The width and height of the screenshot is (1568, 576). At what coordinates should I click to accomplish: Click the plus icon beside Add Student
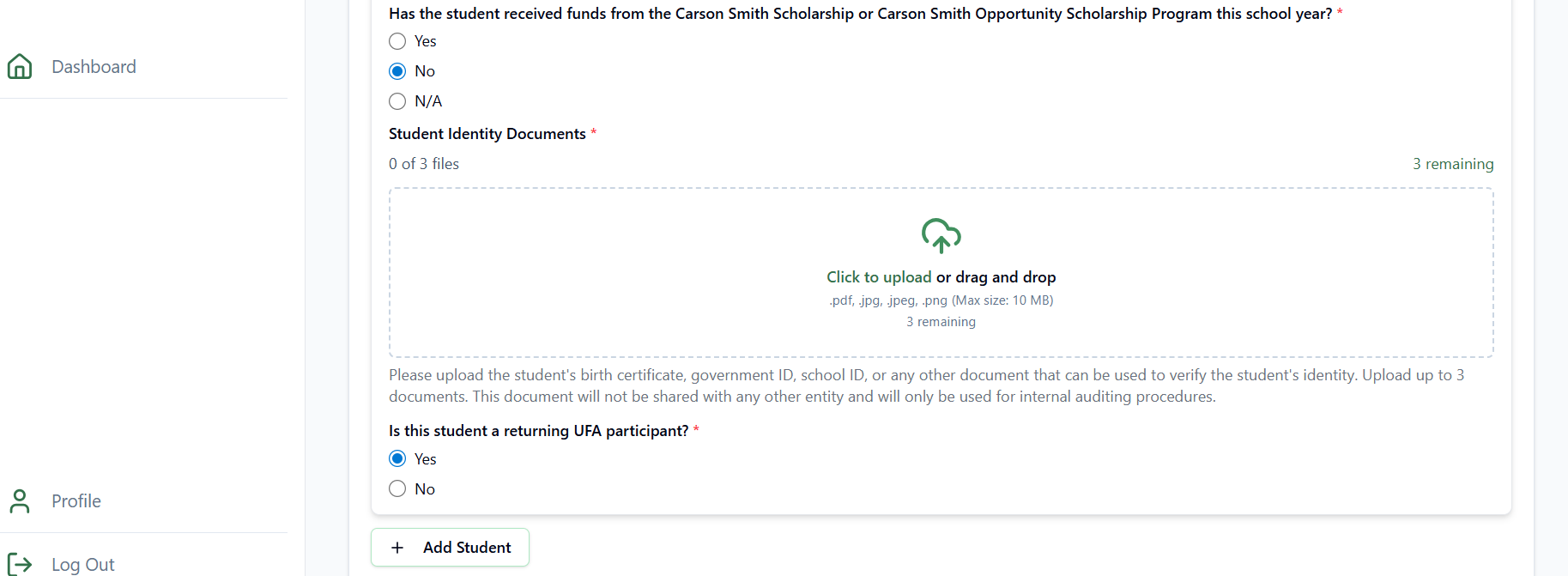click(397, 548)
